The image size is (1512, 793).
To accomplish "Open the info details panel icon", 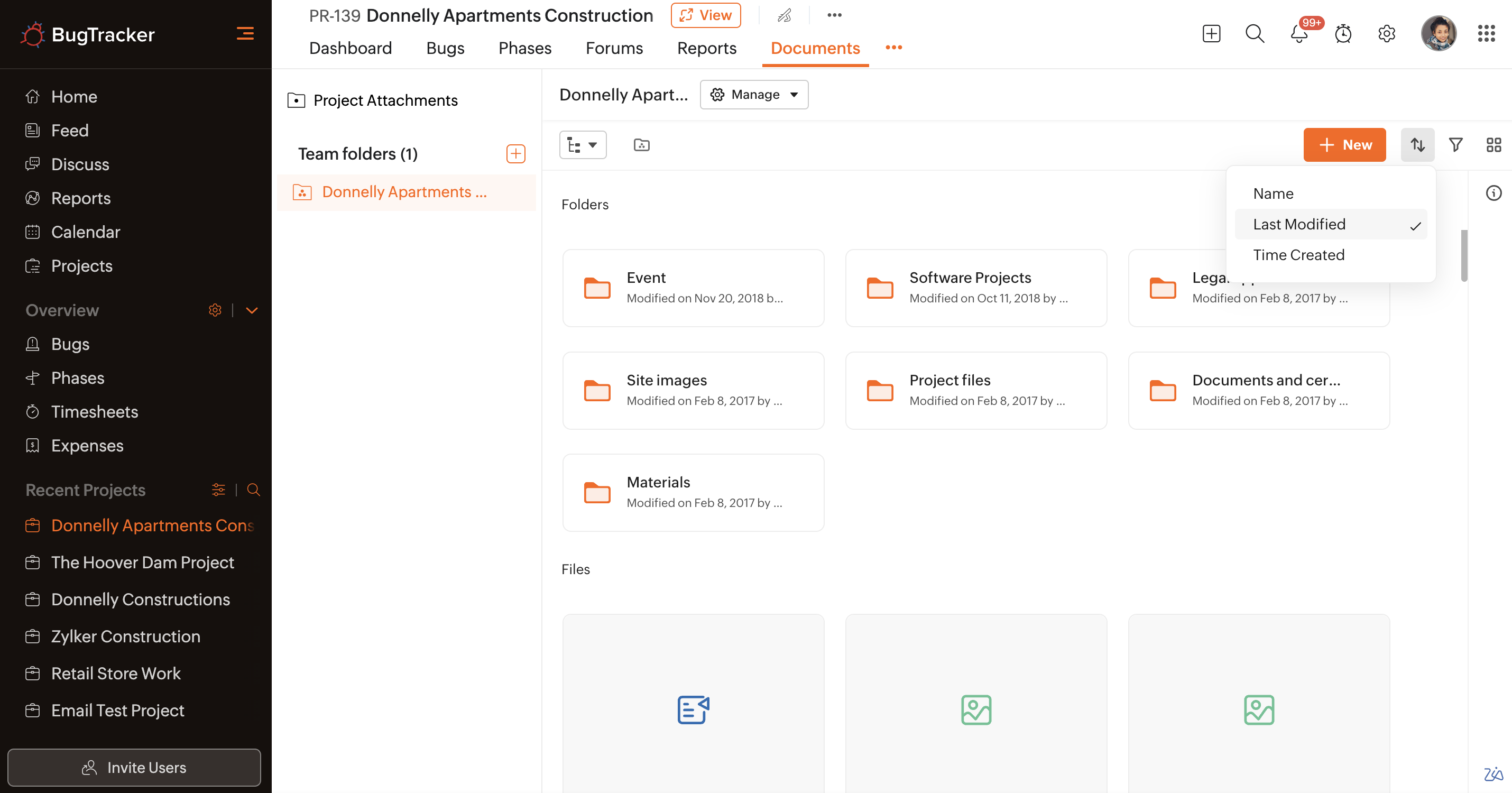I will (1493, 193).
